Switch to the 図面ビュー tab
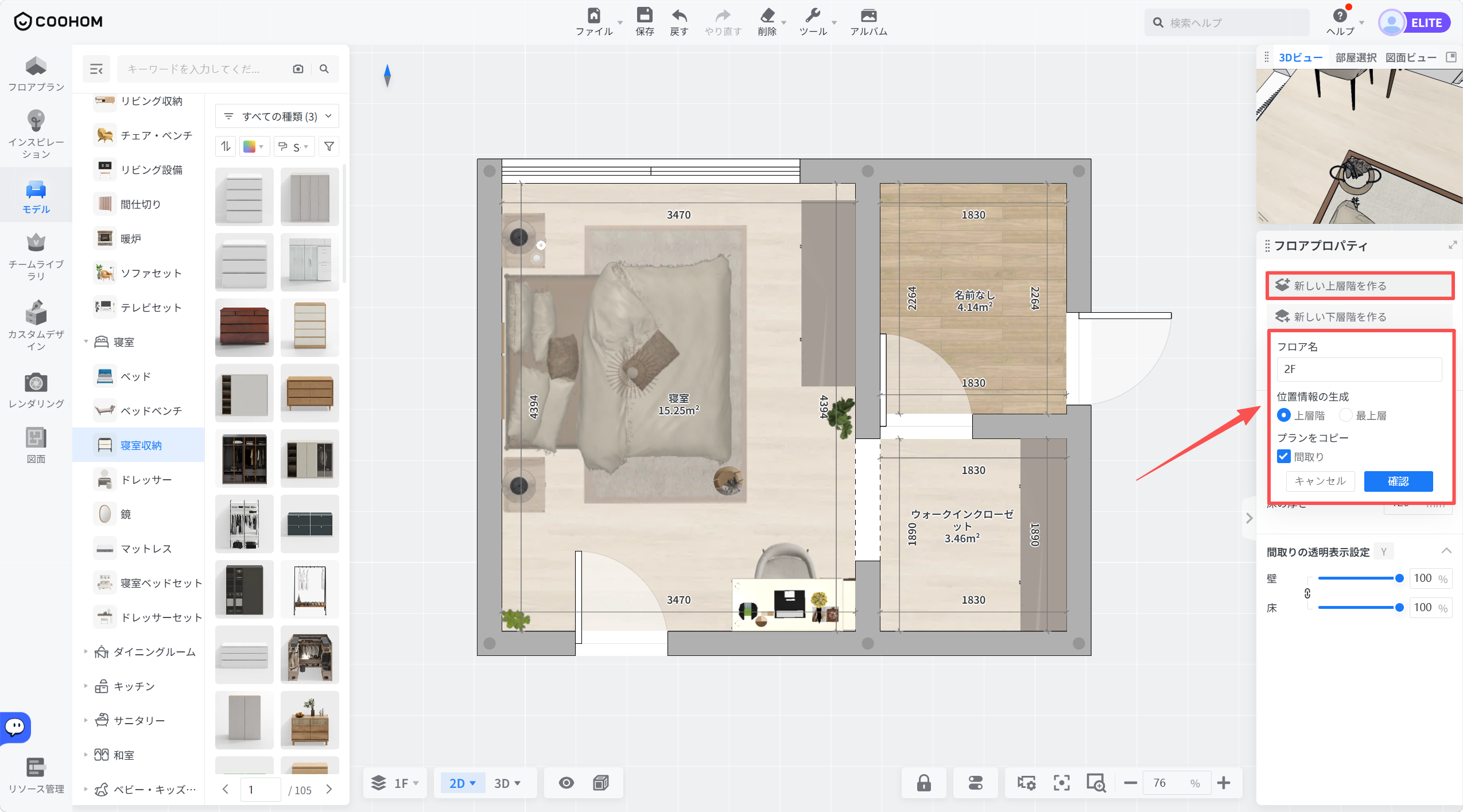The height and width of the screenshot is (812, 1463). tap(1411, 57)
